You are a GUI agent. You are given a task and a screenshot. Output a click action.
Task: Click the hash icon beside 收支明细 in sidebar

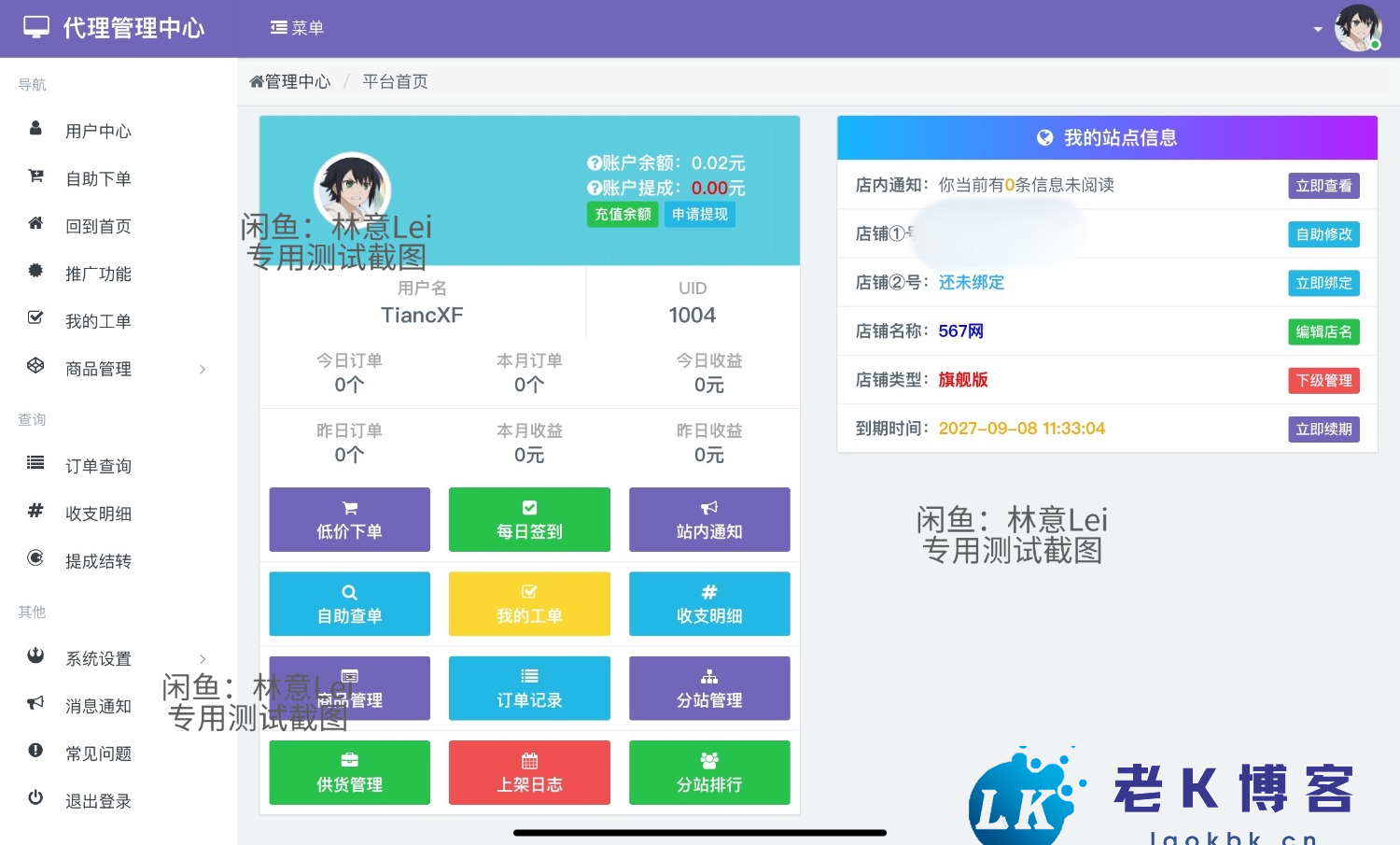coord(35,511)
